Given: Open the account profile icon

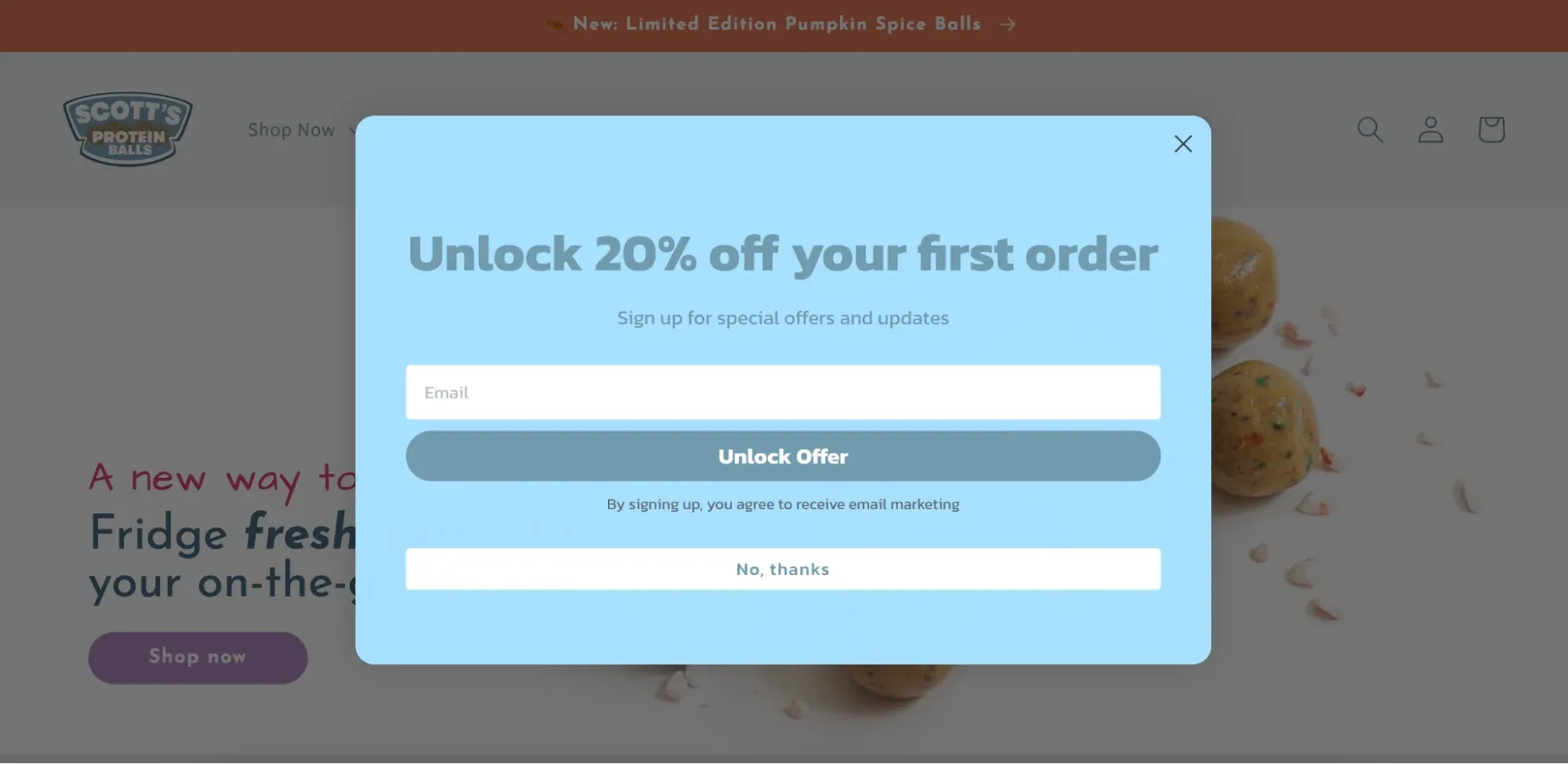Looking at the screenshot, I should click(1431, 129).
